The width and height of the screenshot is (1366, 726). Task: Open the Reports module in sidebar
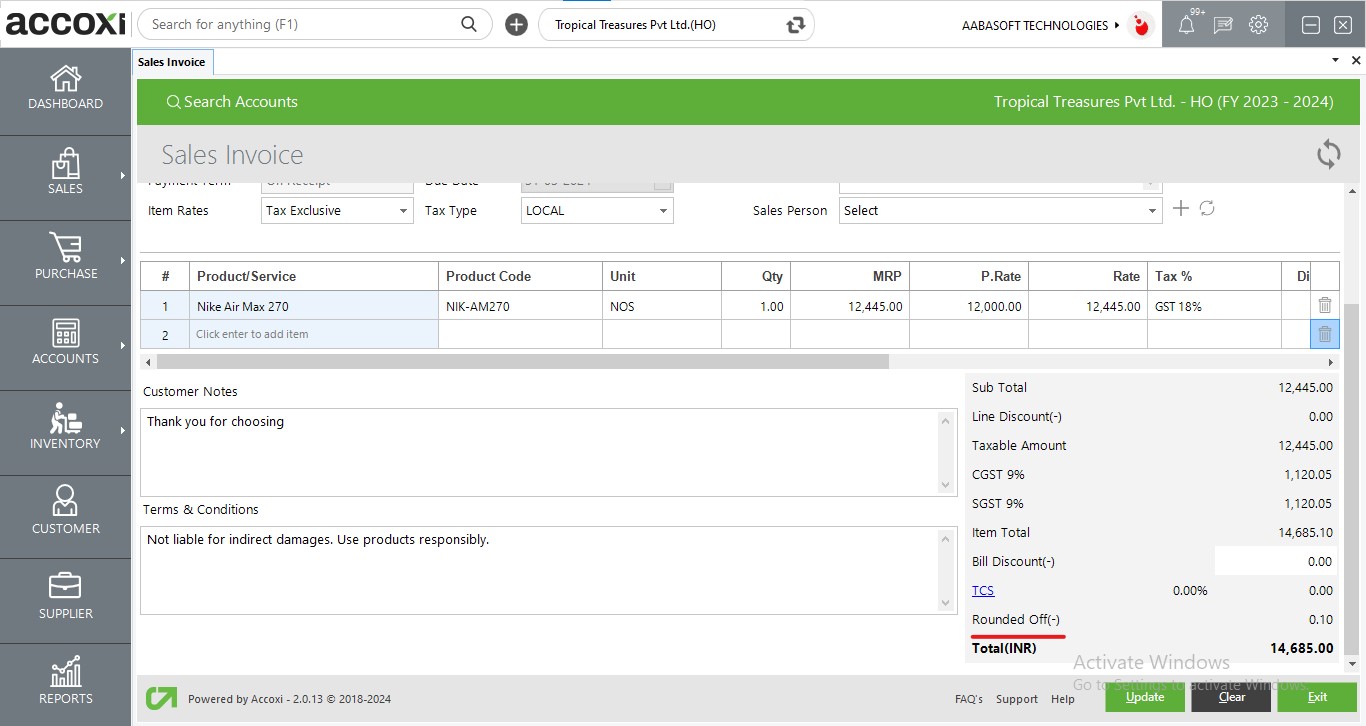click(65, 683)
